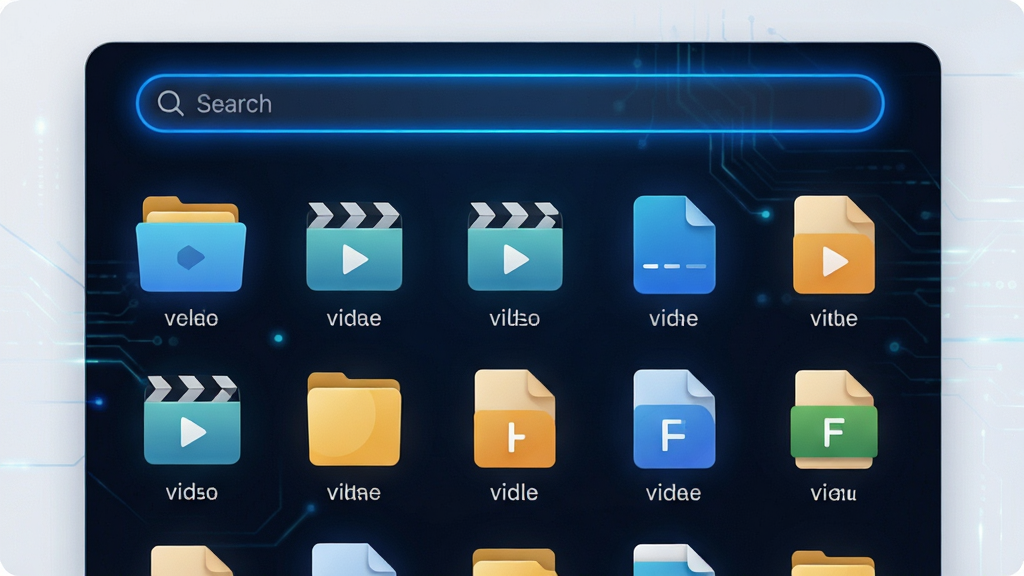Select the clapperboard icon labeled vidae
The width and height of the screenshot is (1024, 576).
point(354,246)
